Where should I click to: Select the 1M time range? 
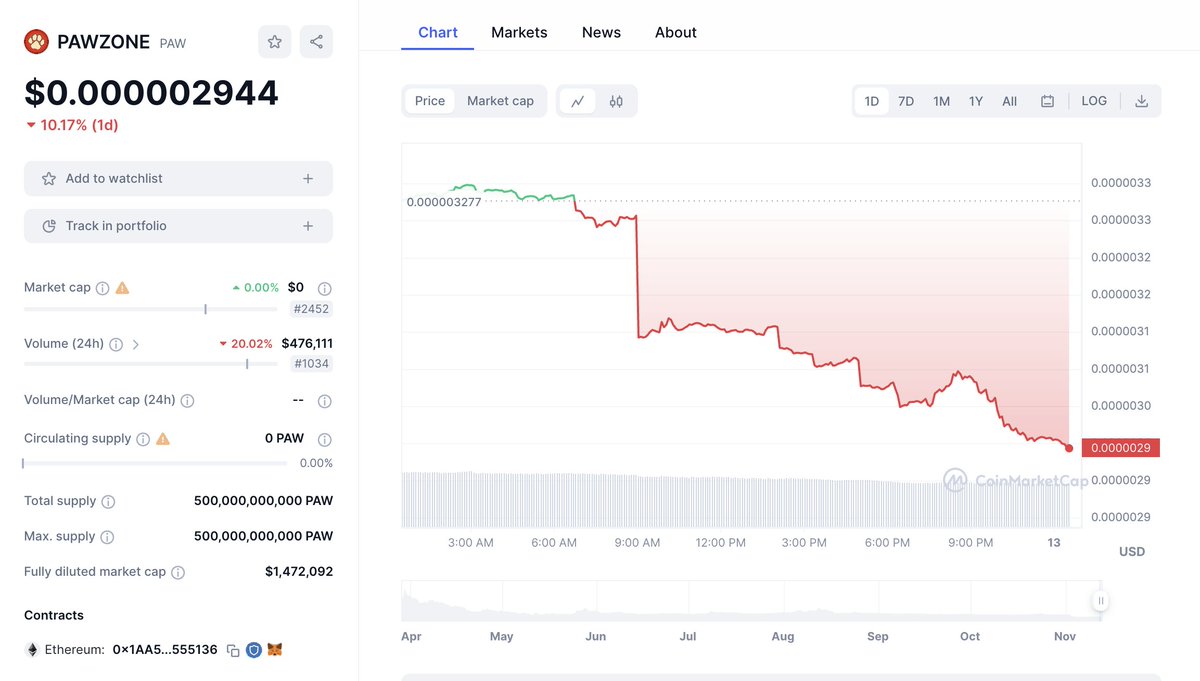[x=941, y=101]
